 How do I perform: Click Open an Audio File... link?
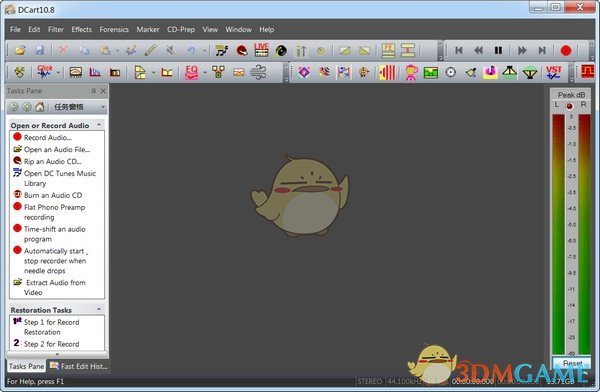pyautogui.click(x=57, y=149)
